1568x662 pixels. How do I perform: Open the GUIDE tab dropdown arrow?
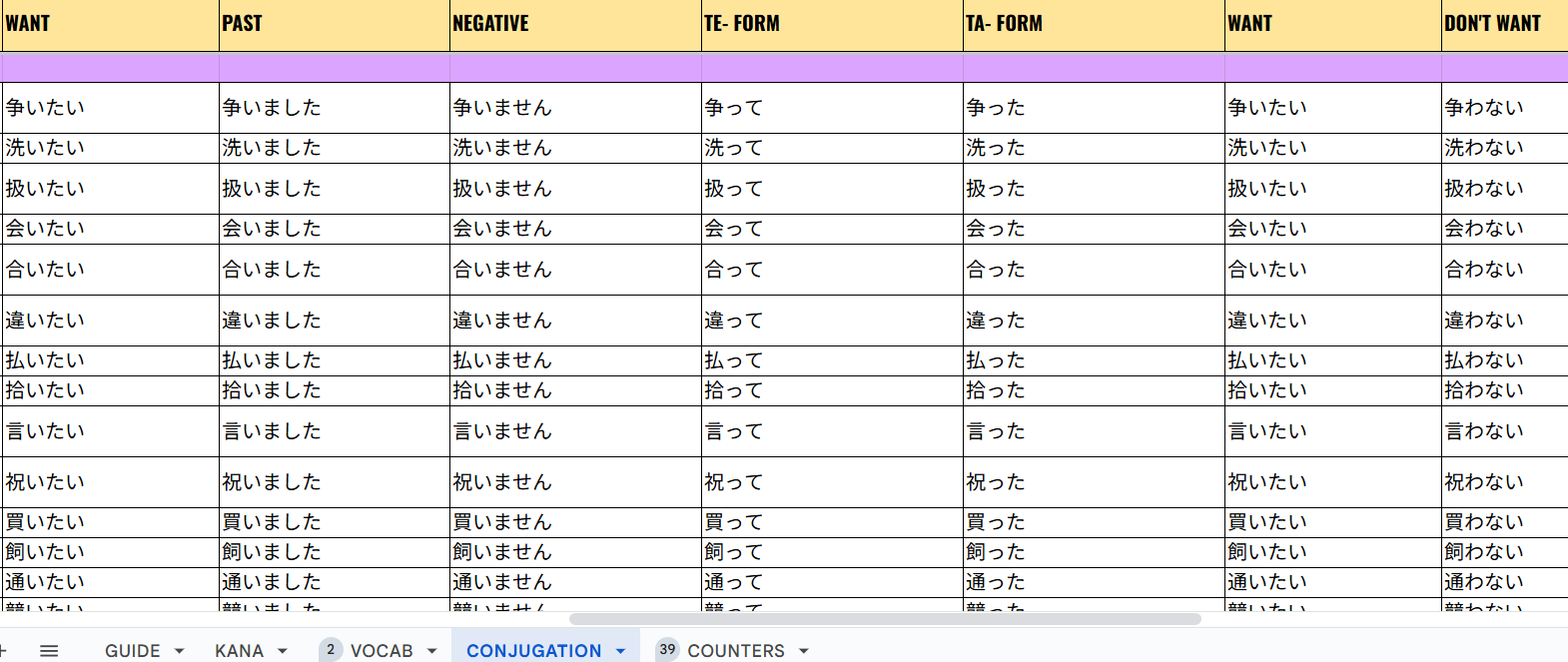pyautogui.click(x=180, y=651)
